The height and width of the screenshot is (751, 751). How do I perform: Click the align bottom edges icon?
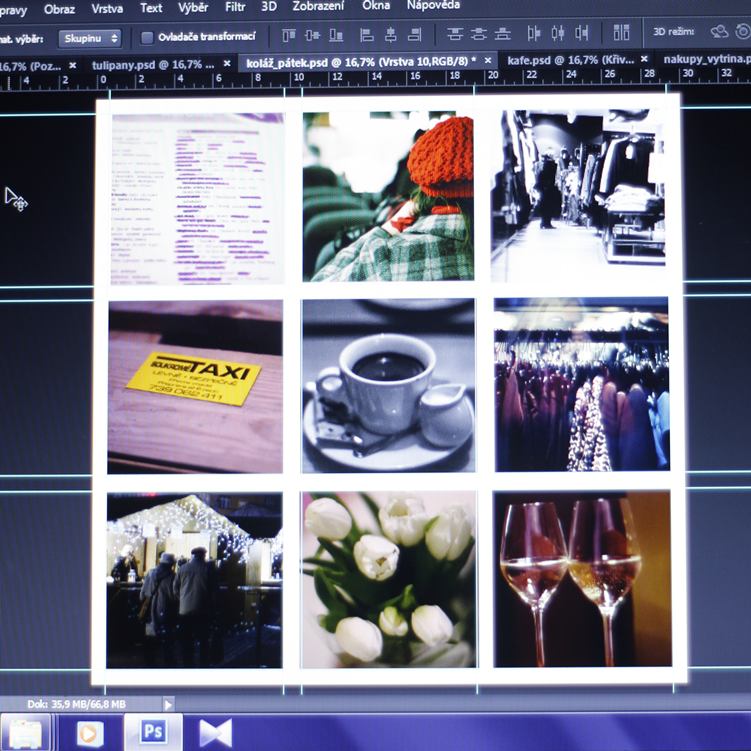pyautogui.click(x=336, y=35)
